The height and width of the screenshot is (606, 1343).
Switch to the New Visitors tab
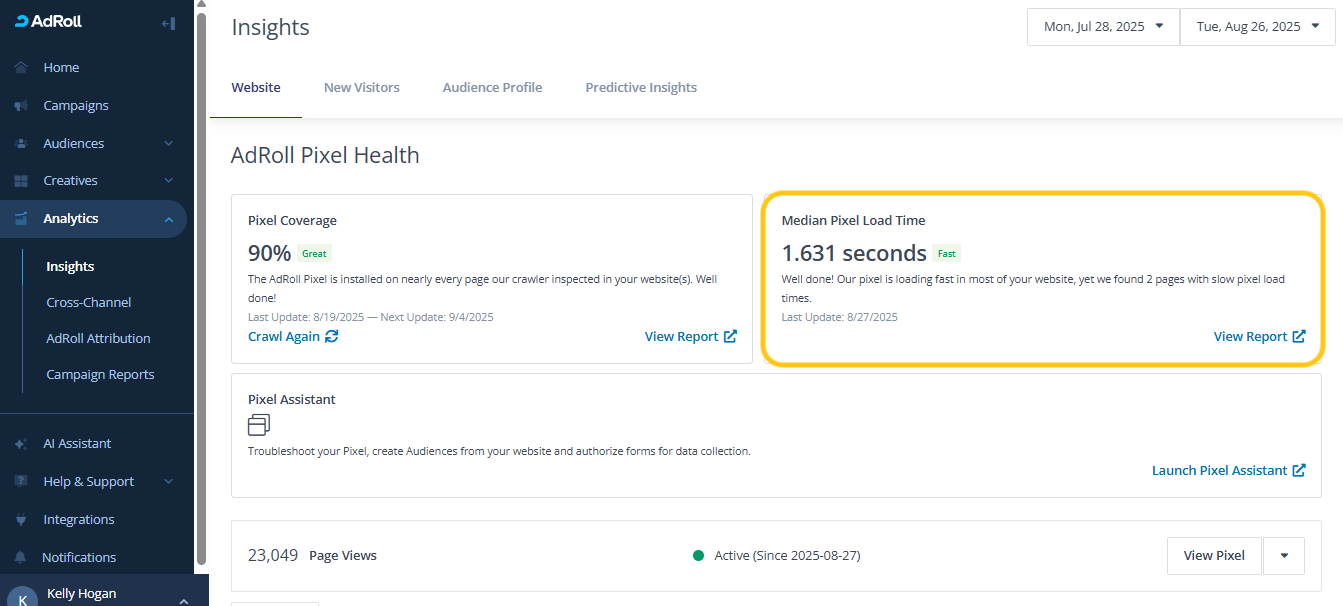pyautogui.click(x=361, y=88)
